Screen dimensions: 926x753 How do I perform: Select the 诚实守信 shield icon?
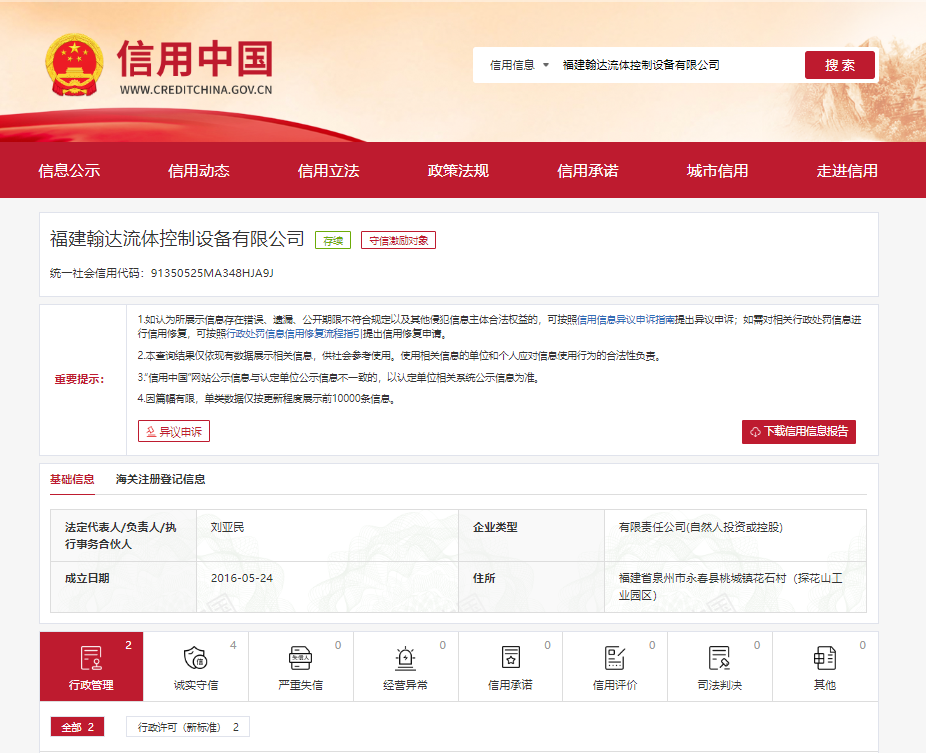(x=195, y=658)
